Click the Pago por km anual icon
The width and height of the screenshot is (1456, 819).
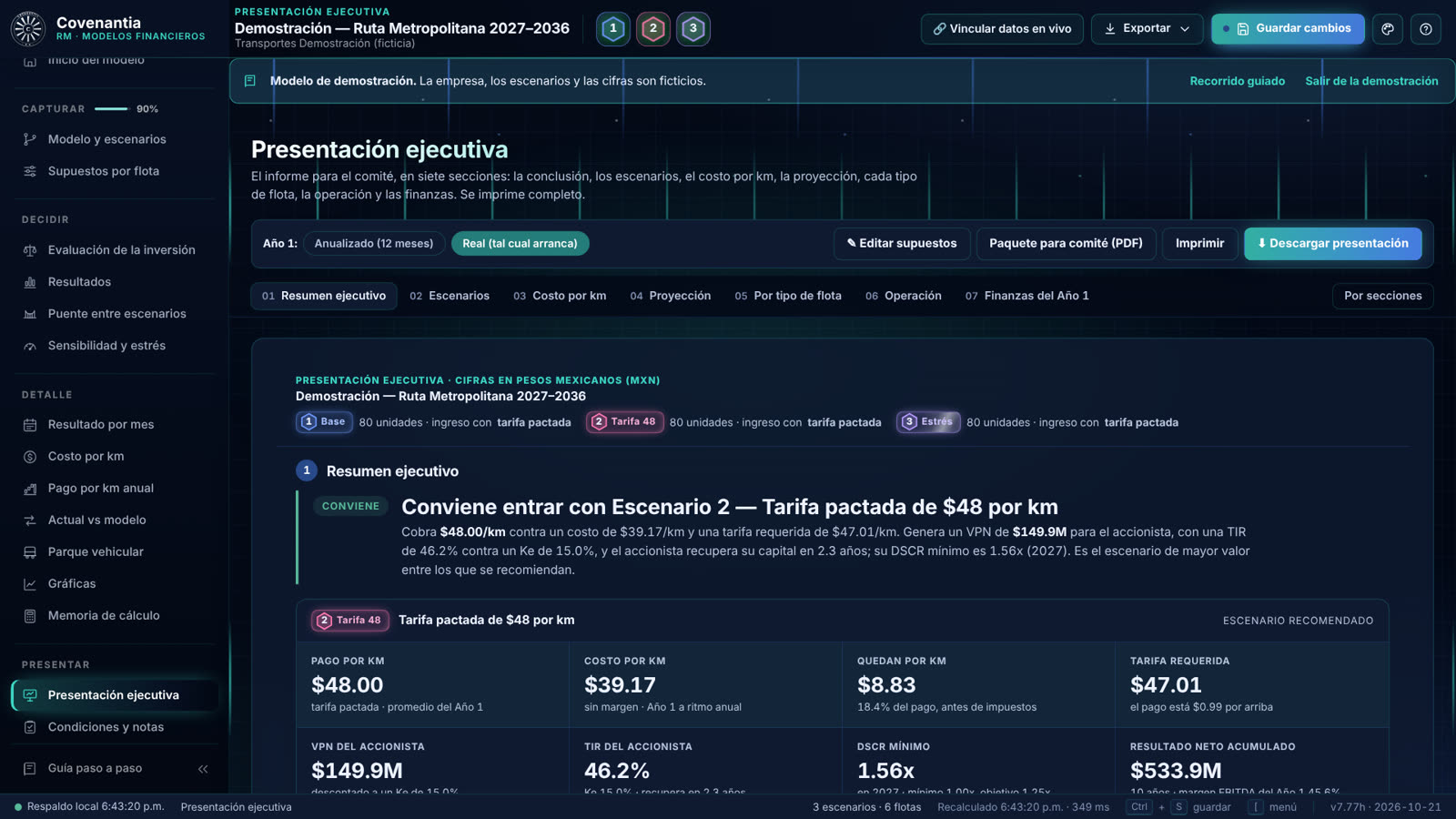tap(30, 489)
